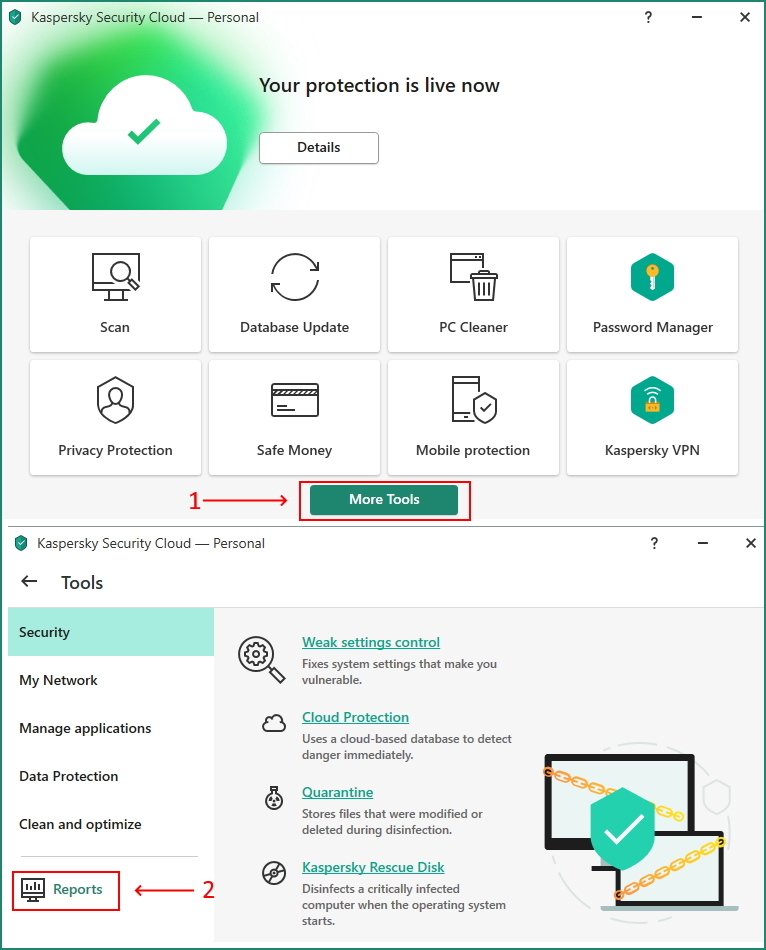Go back with the Tools arrow

[29, 582]
